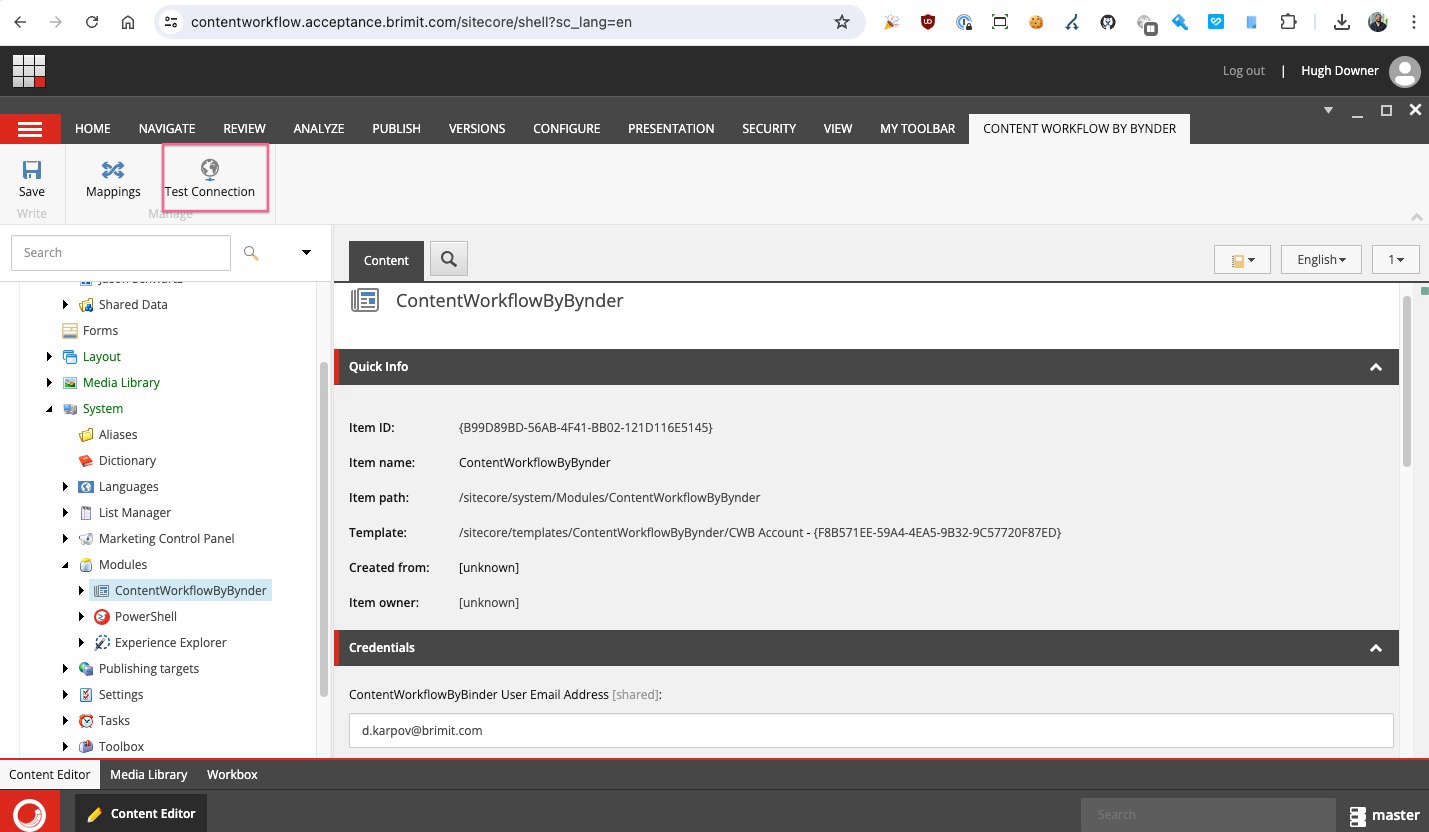Expand the Layout tree node
This screenshot has width=1429, height=832.
click(x=50, y=357)
